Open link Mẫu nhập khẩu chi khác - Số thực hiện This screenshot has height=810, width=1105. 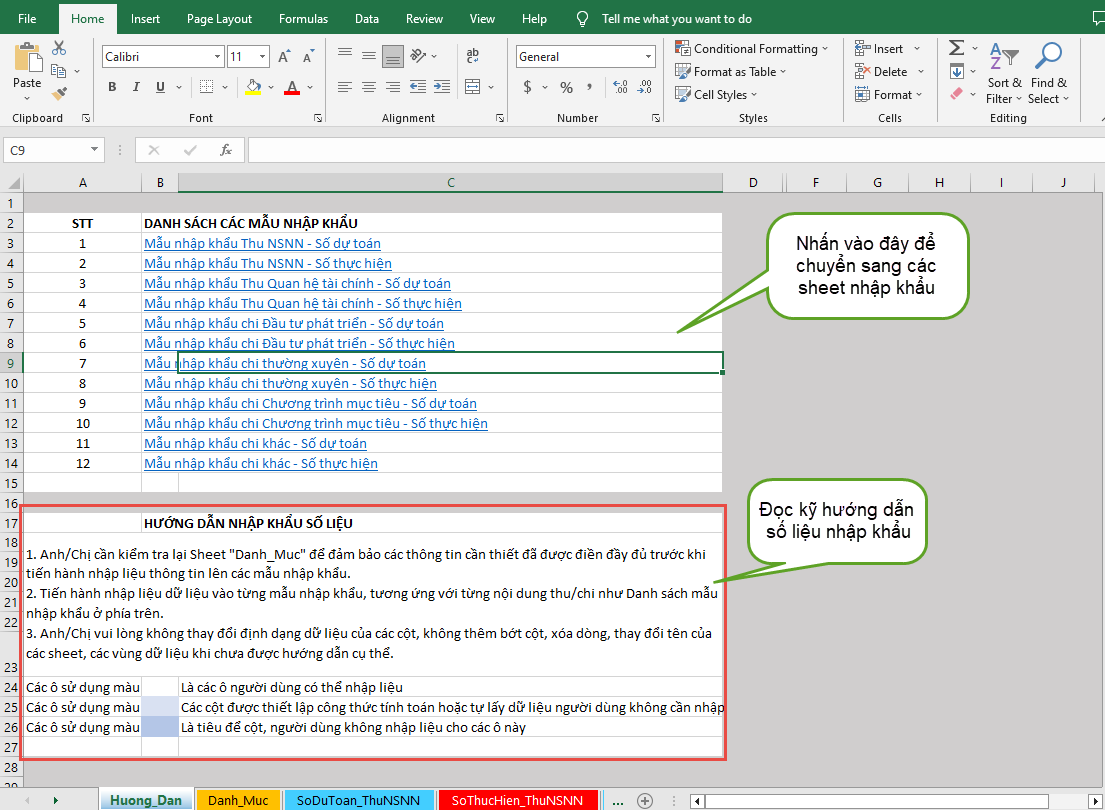[x=261, y=463]
